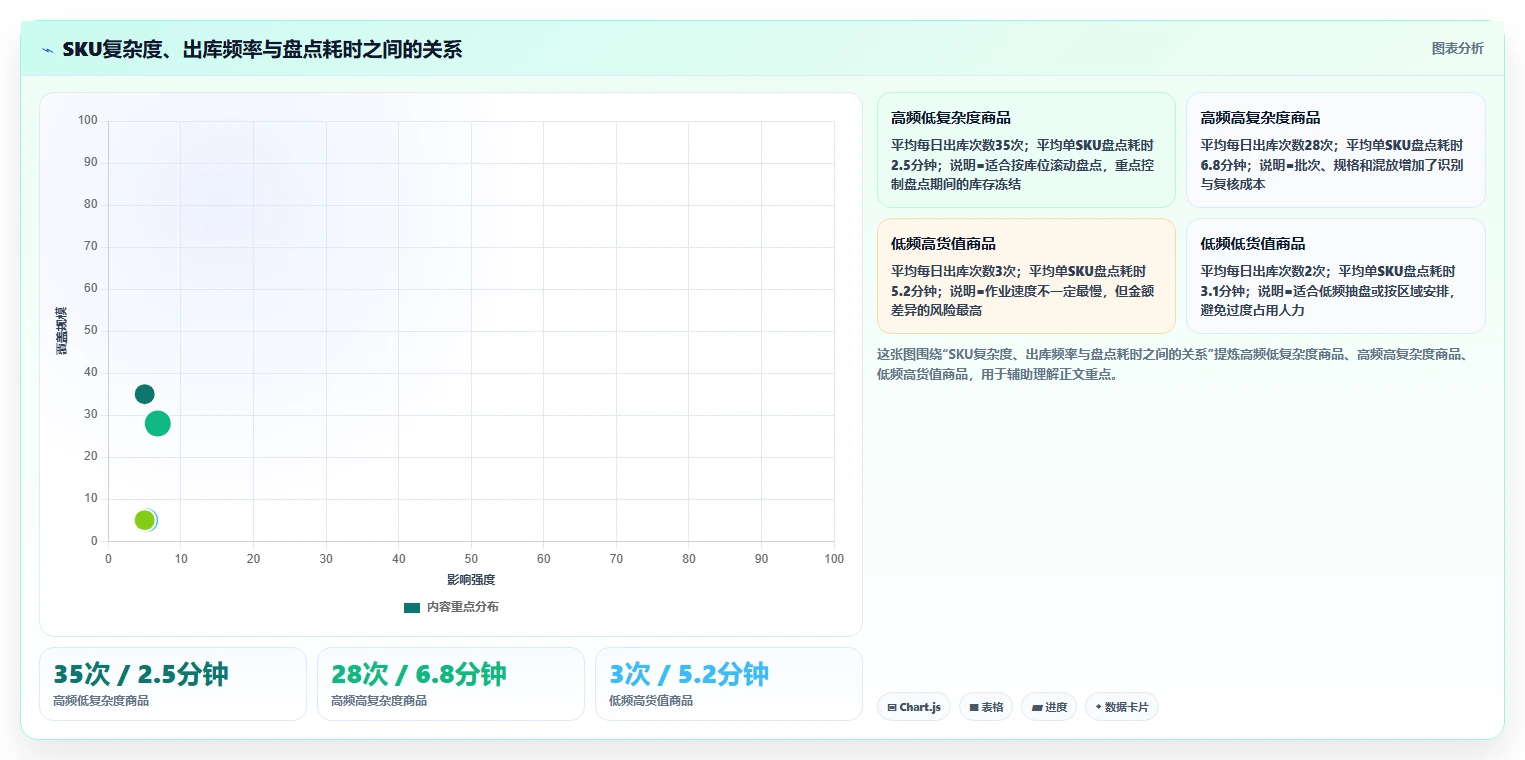Click the 影响强度 axis label
1525x760 pixels.
[471, 580]
